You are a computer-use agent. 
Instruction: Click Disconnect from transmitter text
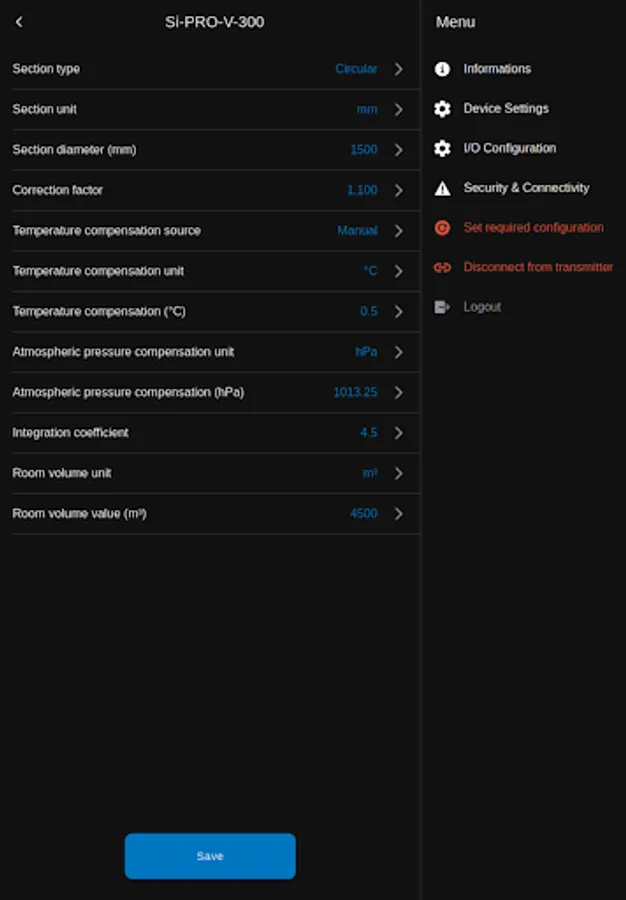point(538,268)
